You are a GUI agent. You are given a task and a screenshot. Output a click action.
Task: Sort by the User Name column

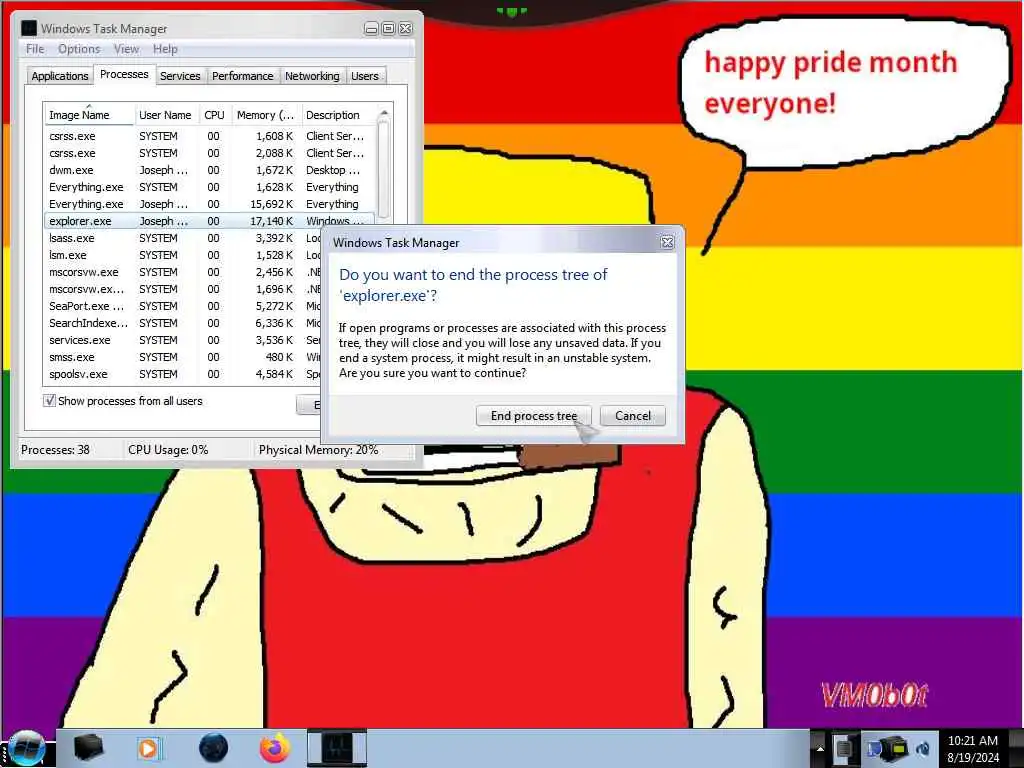165,115
